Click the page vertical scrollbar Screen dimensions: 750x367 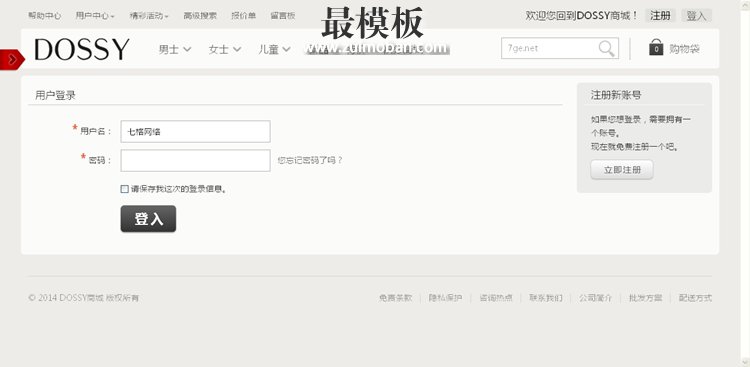coord(745,183)
